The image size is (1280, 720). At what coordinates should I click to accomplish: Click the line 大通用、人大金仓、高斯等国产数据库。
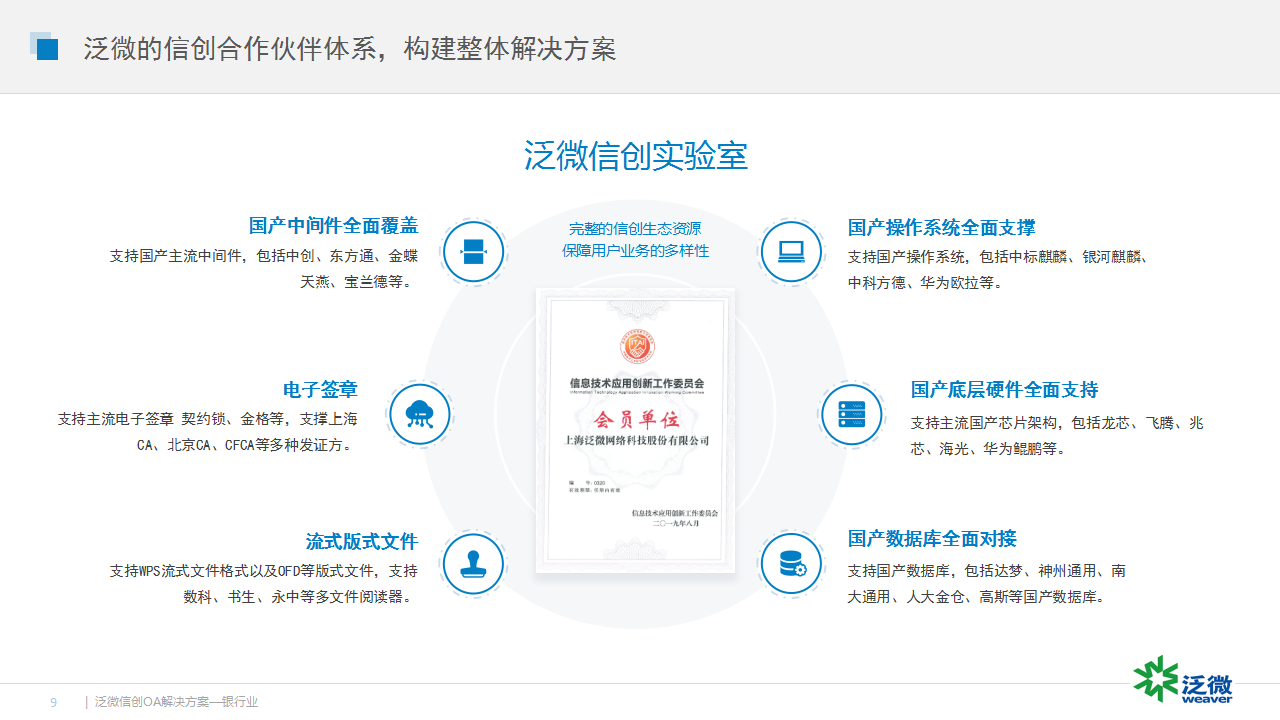(977, 597)
